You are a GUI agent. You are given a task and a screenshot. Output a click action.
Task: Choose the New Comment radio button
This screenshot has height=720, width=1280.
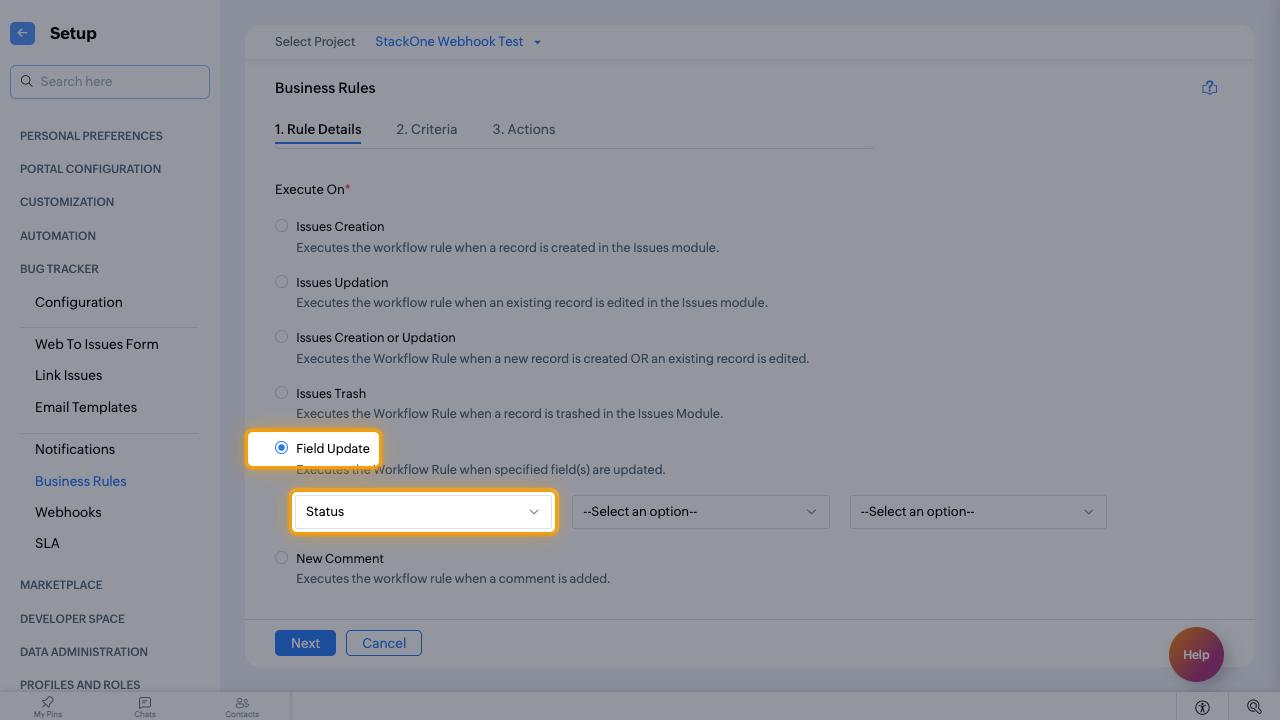pyautogui.click(x=281, y=558)
